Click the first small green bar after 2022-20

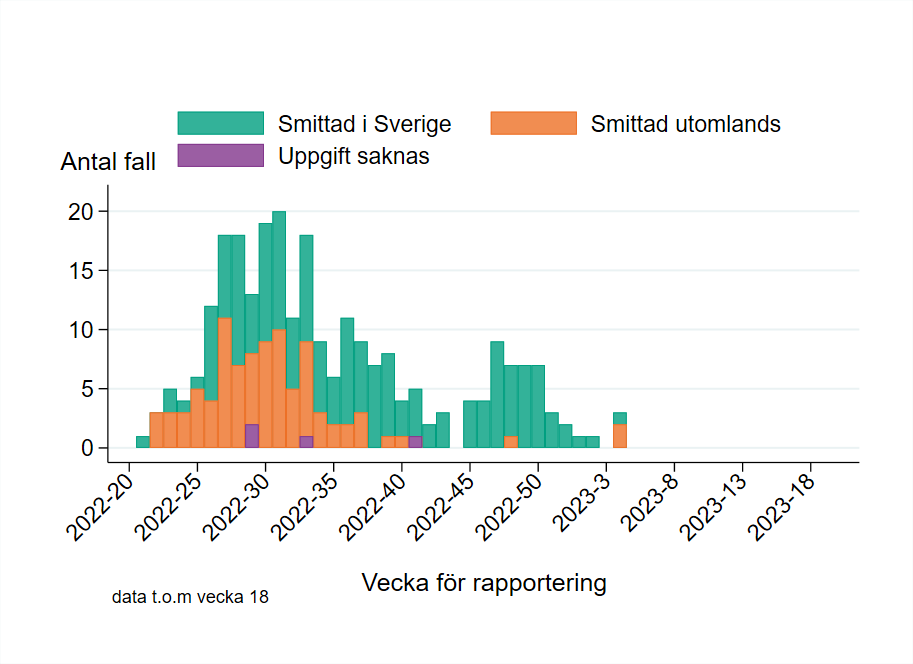[143, 441]
